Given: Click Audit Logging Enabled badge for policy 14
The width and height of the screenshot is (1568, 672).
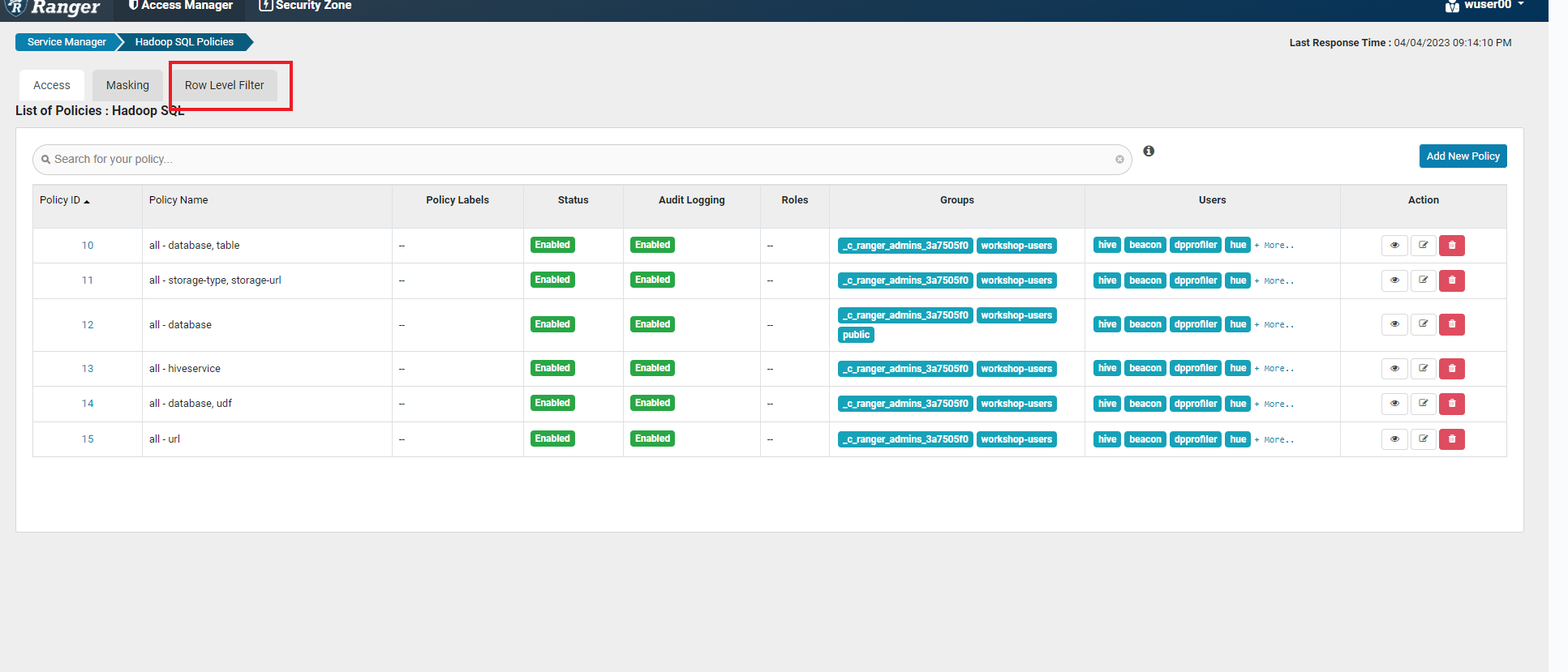Looking at the screenshot, I should [x=653, y=403].
